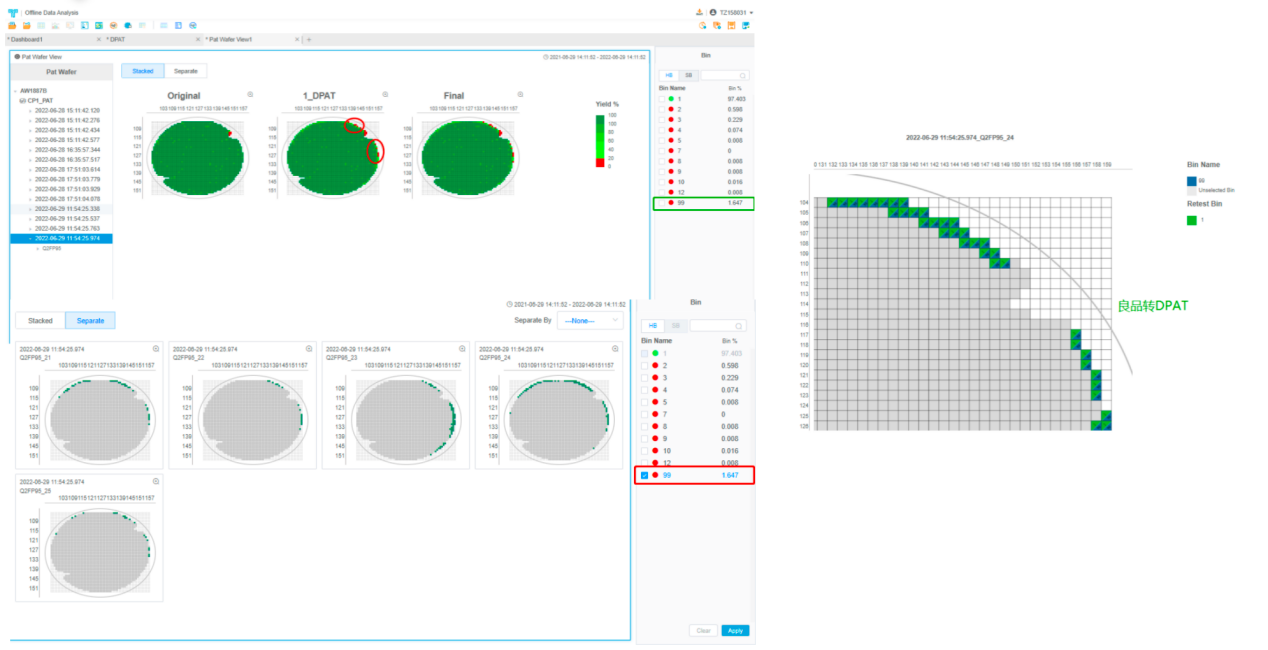Image resolution: width=1268 pixels, height=650 pixels.
Task: Collapse the AW1887B tree node
Action: pos(15,91)
